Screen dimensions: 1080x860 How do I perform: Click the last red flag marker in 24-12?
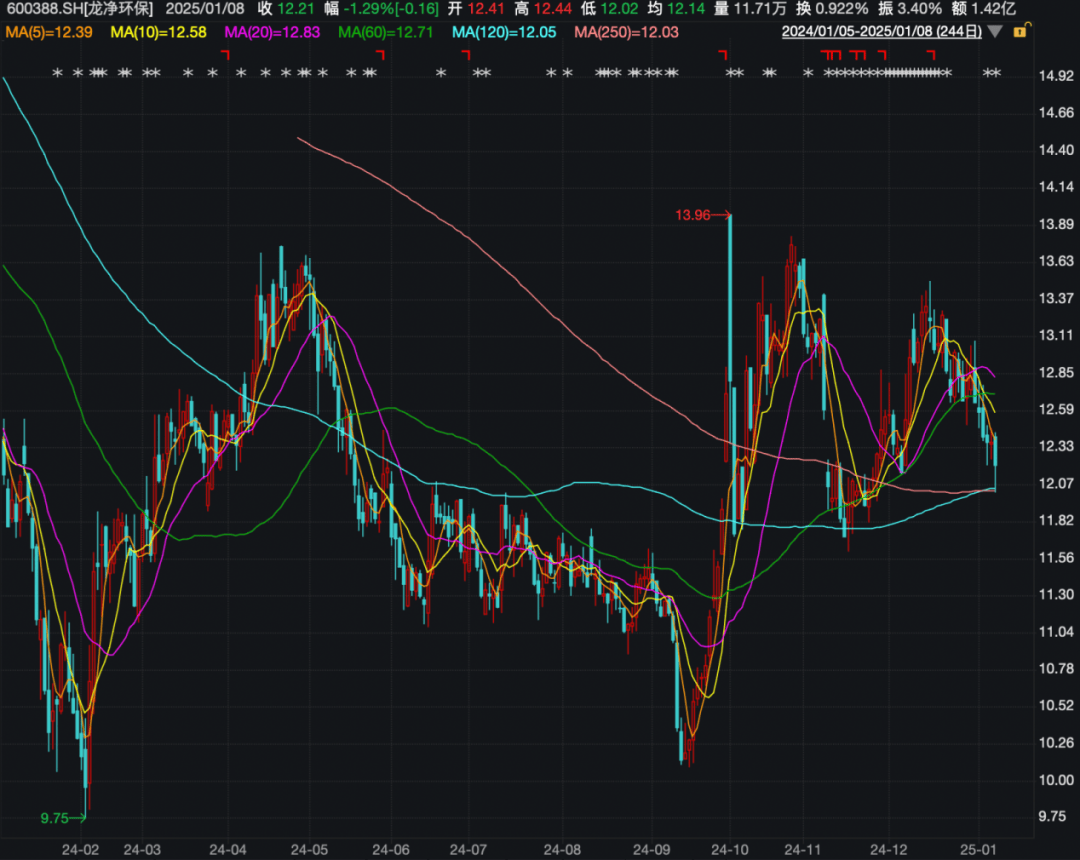point(931,54)
